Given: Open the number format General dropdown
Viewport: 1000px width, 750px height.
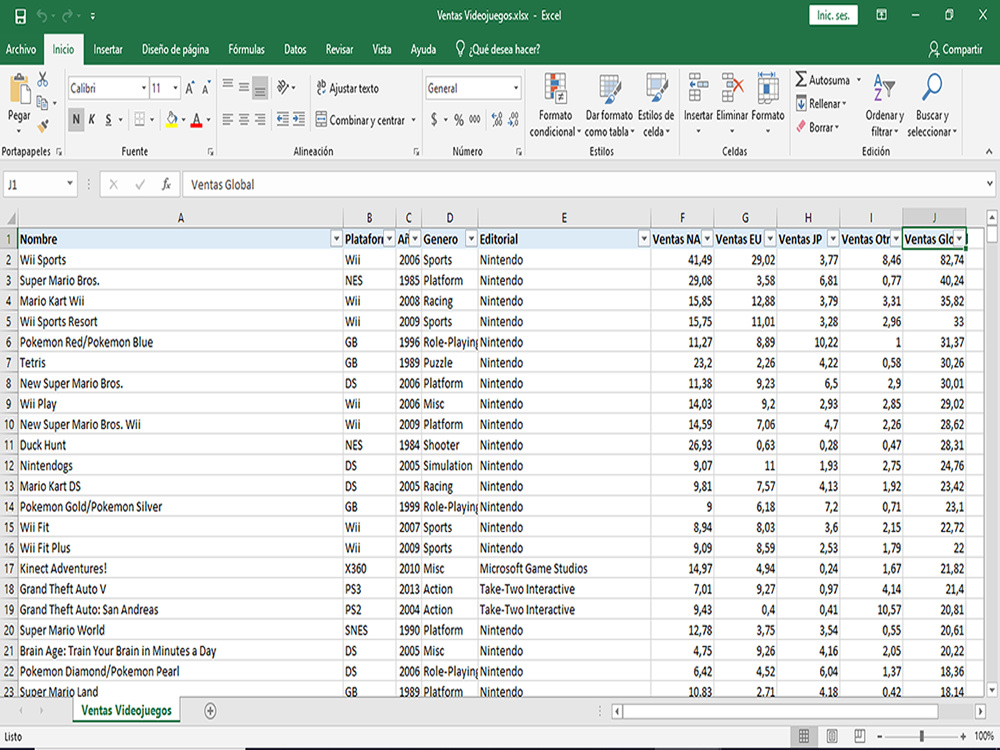Looking at the screenshot, I should click(x=515, y=89).
